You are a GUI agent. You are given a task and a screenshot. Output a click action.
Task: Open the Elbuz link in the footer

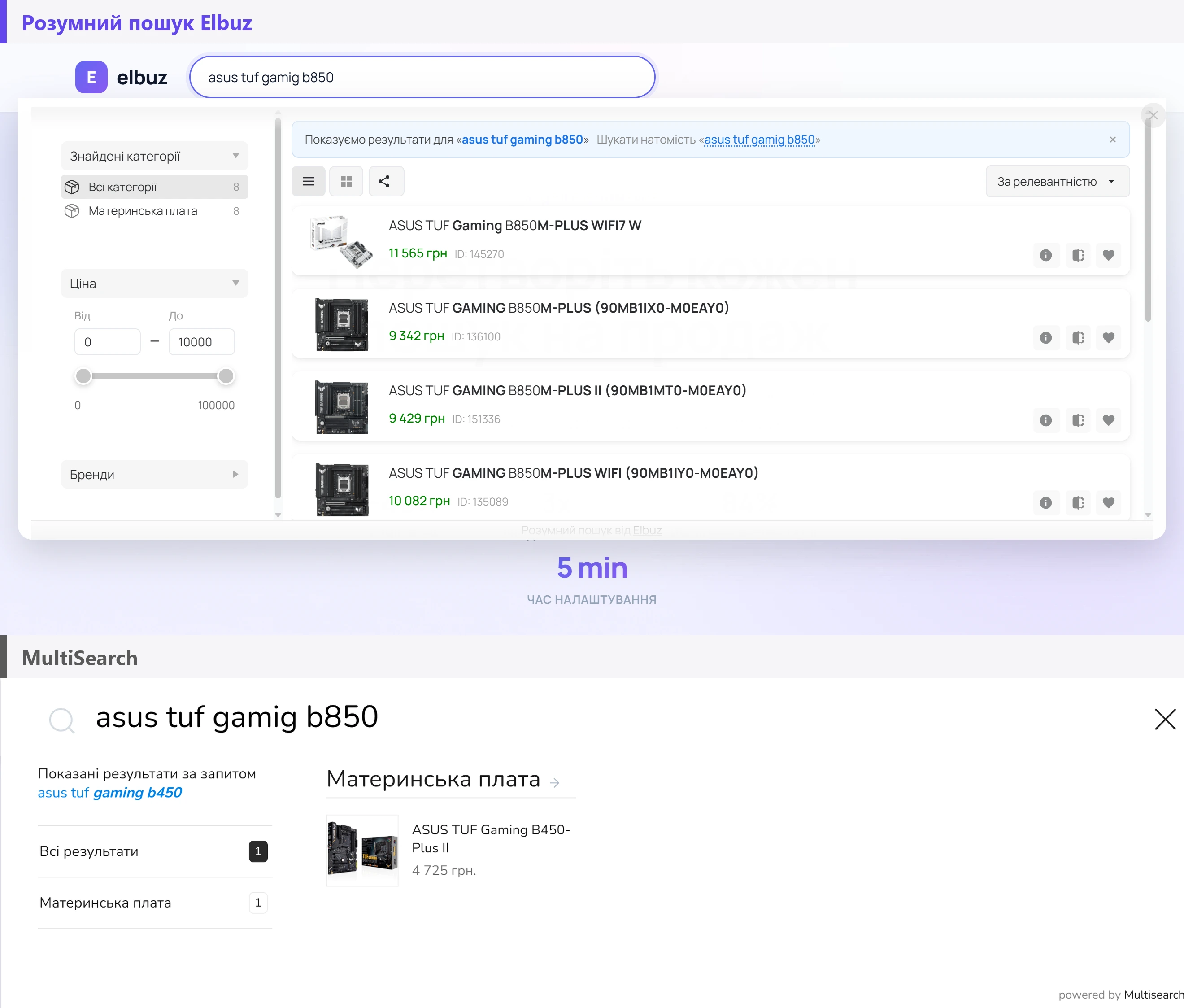click(647, 530)
